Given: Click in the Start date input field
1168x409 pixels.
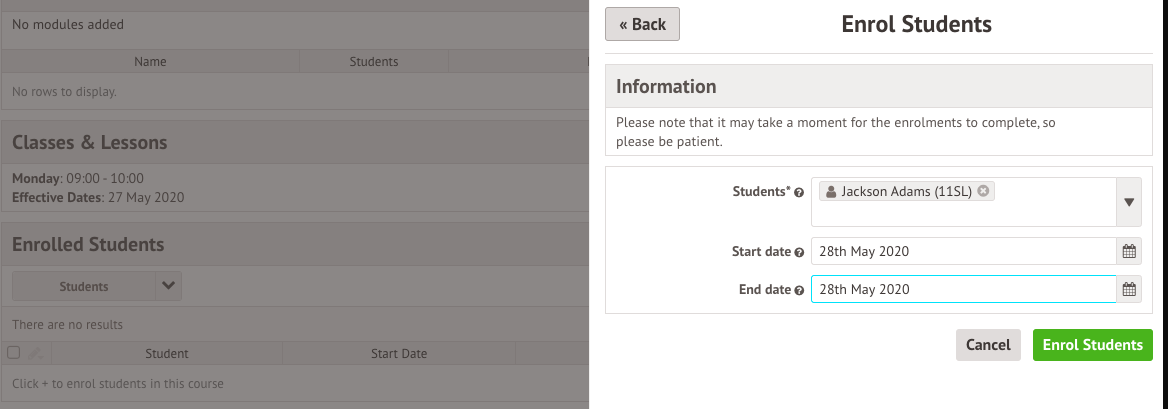Looking at the screenshot, I should (962, 252).
